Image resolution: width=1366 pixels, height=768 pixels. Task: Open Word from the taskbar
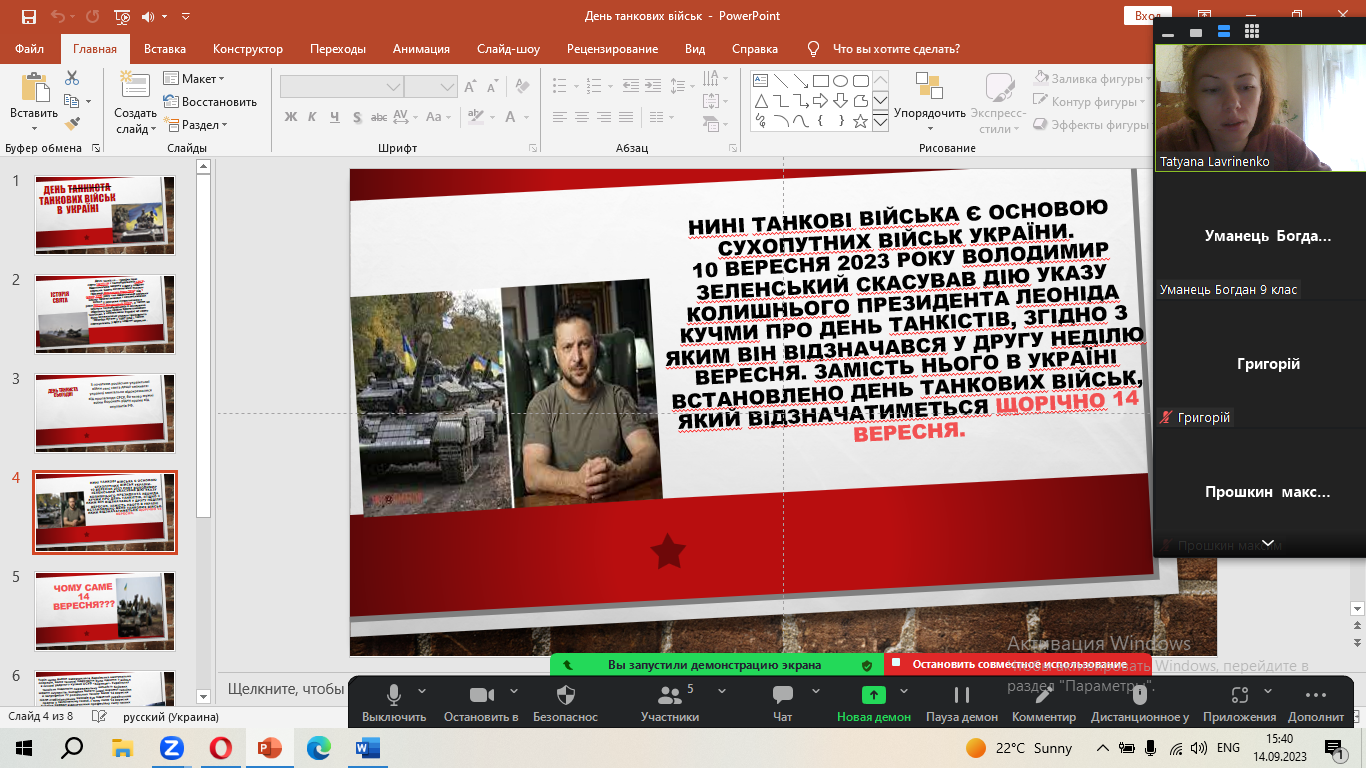click(367, 747)
